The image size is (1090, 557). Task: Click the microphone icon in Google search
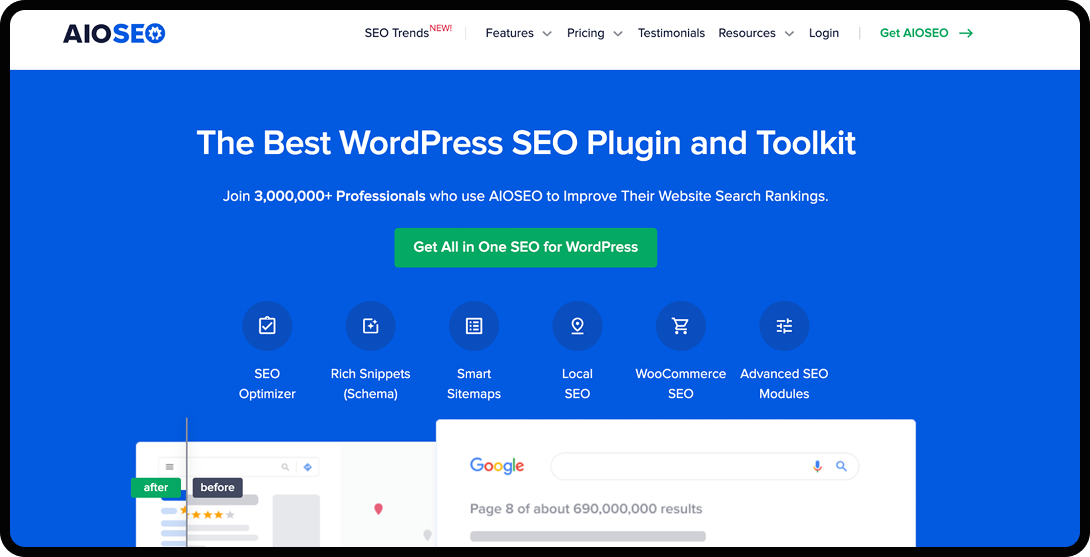(x=818, y=467)
